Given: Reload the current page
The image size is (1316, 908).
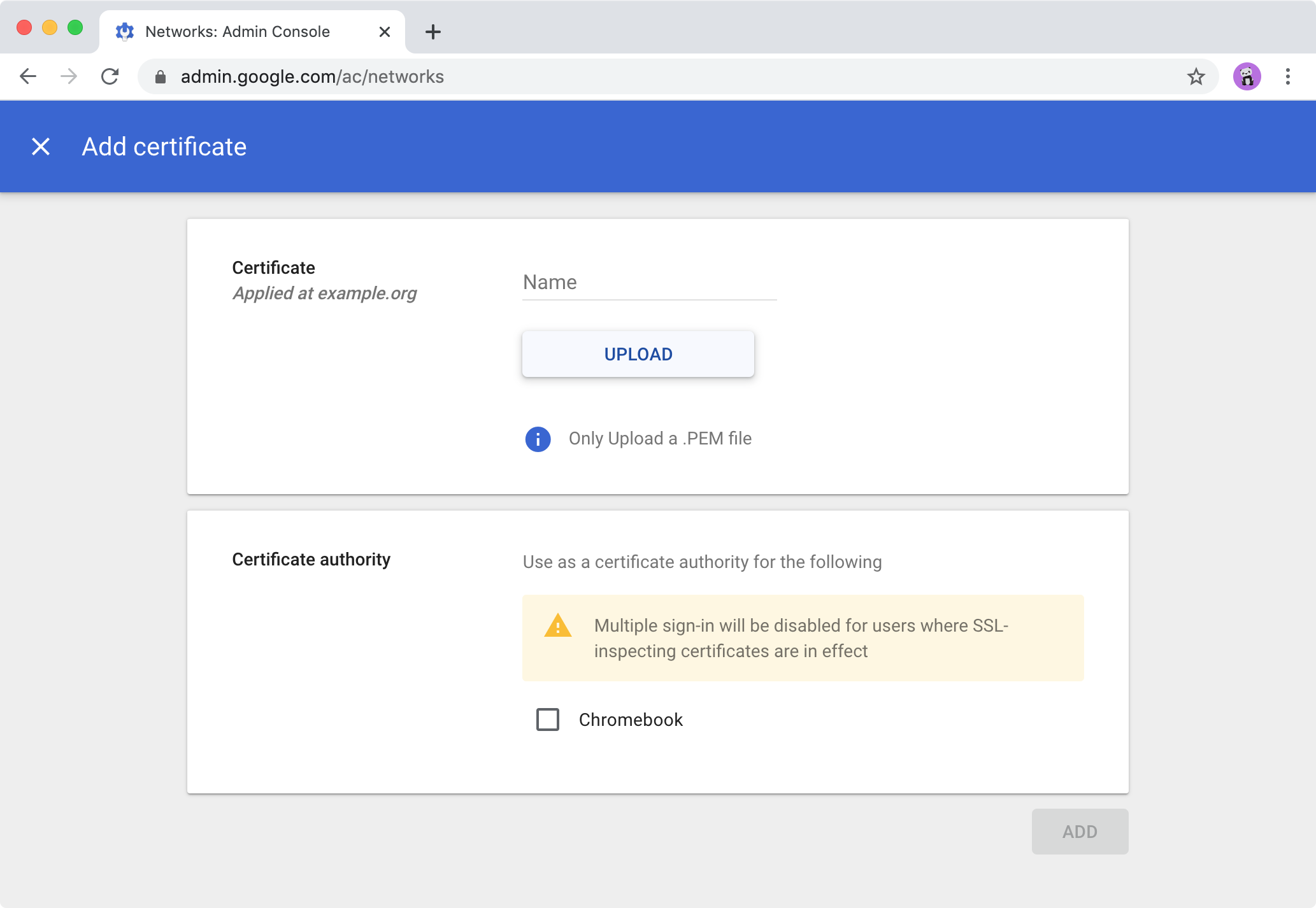Looking at the screenshot, I should point(110,76).
